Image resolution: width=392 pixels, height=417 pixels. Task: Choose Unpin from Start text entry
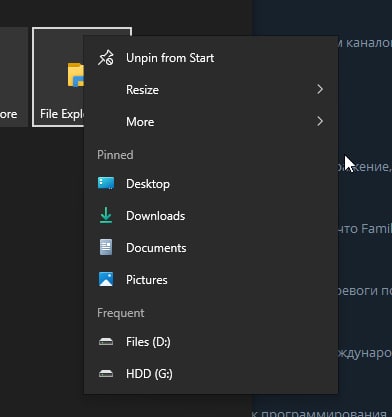[170, 58]
